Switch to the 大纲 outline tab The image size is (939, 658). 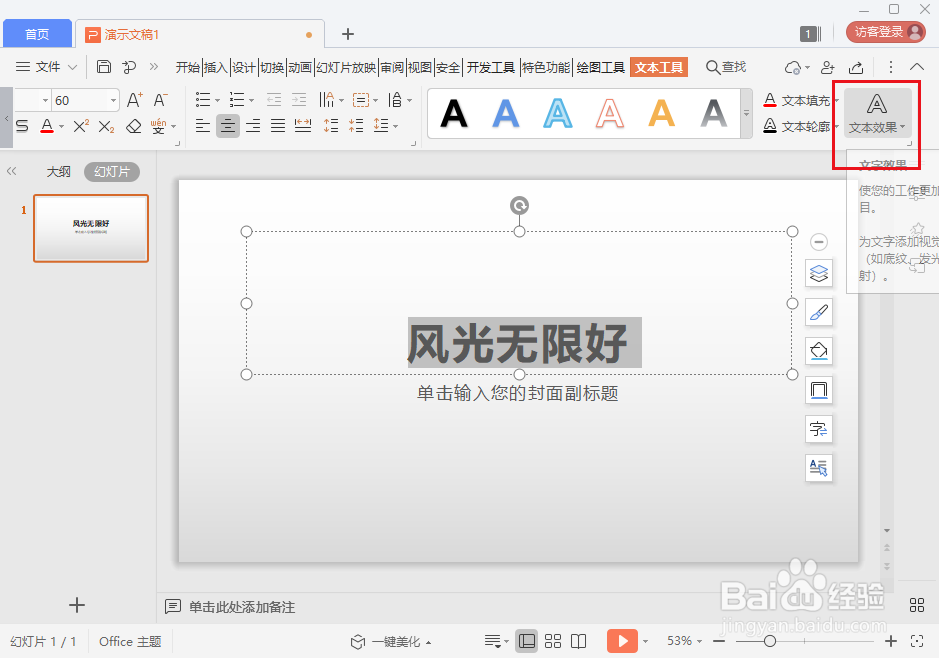pyautogui.click(x=58, y=171)
